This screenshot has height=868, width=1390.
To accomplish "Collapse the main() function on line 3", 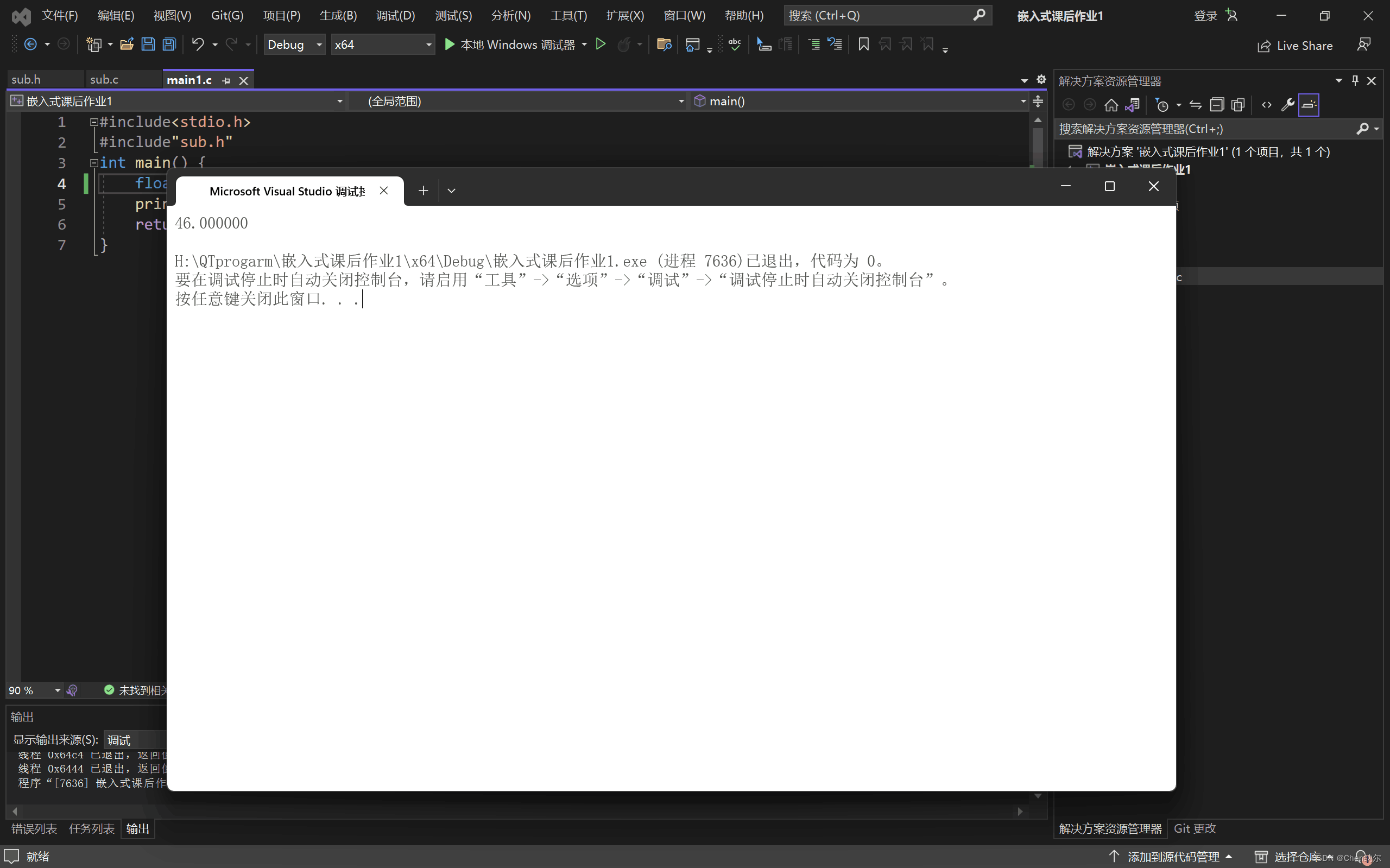I will tap(93, 162).
